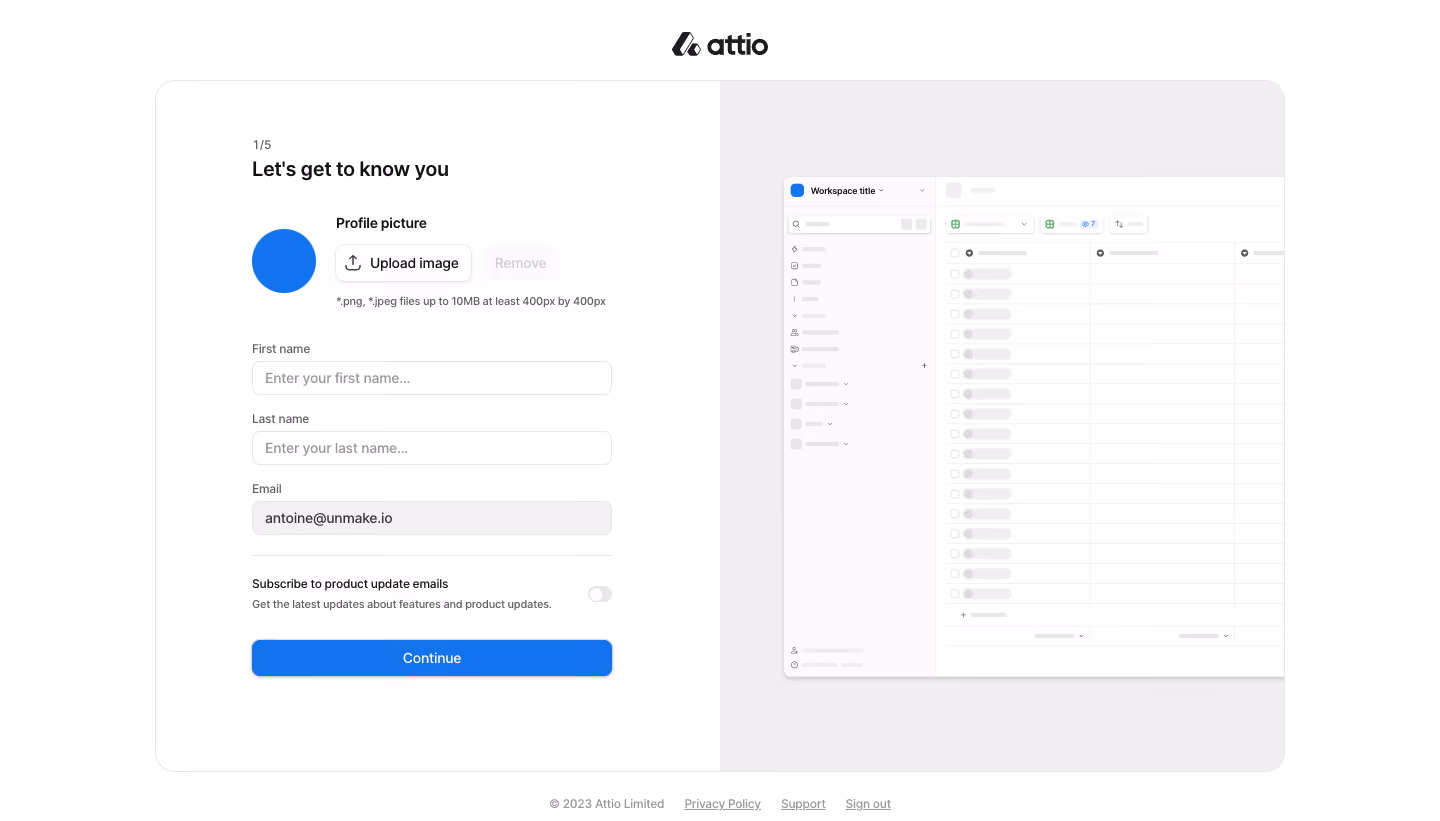Click the greyed-out Remove button

[x=520, y=263]
